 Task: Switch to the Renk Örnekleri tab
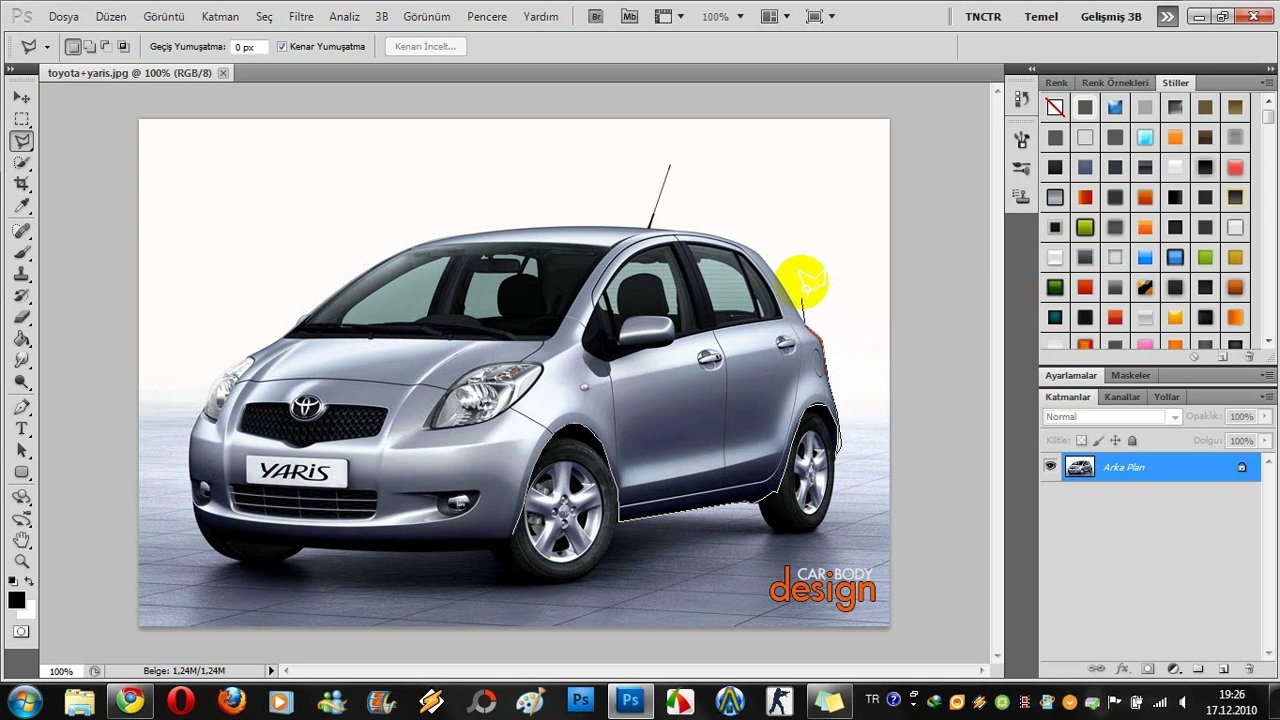[x=1115, y=83]
